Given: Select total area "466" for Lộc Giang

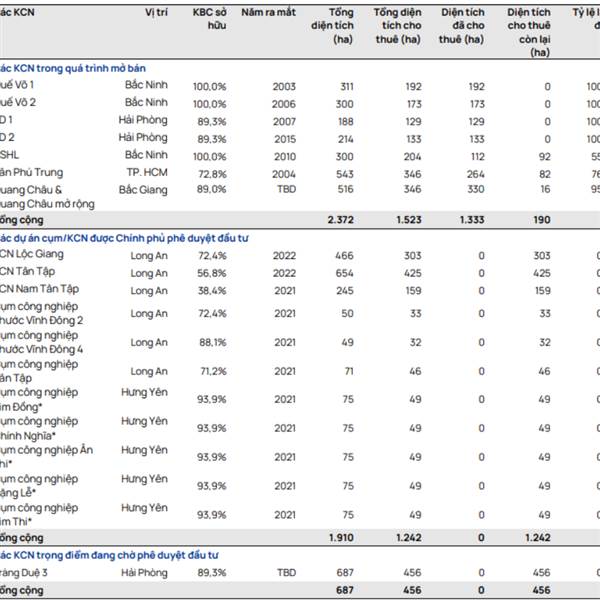Looking at the screenshot, I should click(x=344, y=256).
